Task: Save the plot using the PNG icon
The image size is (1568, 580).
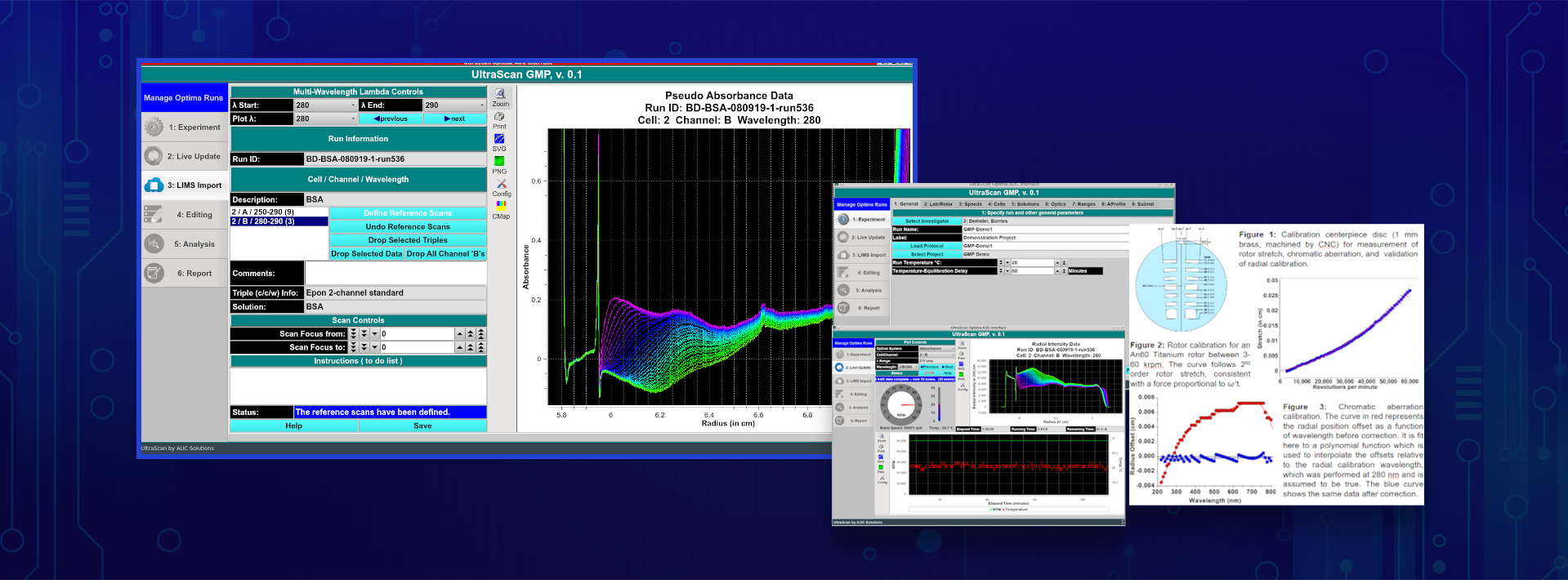Action: (x=499, y=162)
